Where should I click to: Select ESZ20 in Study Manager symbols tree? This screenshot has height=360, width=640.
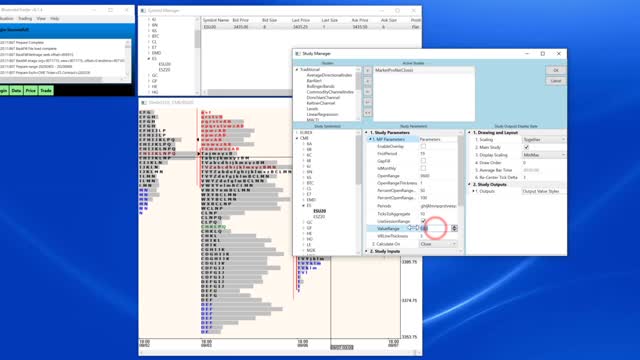click(319, 217)
